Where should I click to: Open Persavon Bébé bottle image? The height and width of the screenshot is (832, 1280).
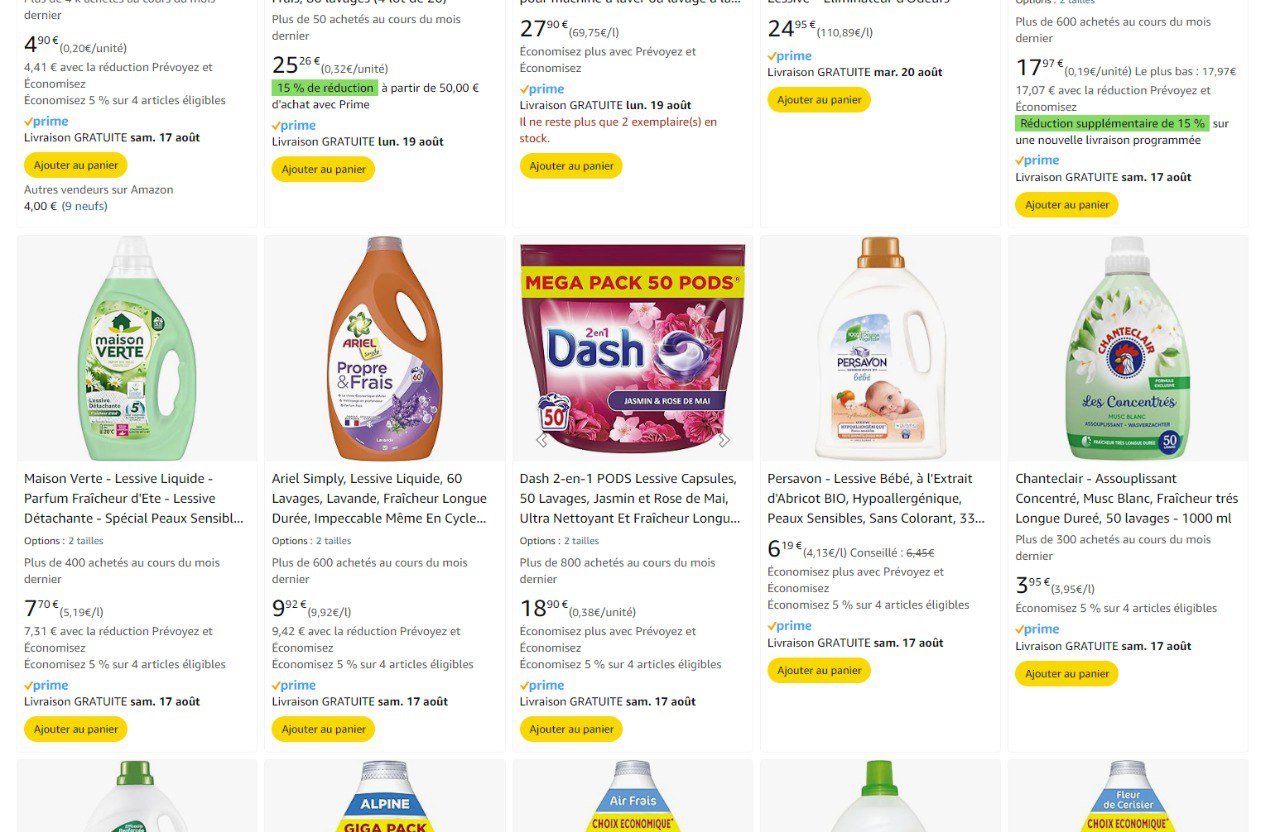880,348
